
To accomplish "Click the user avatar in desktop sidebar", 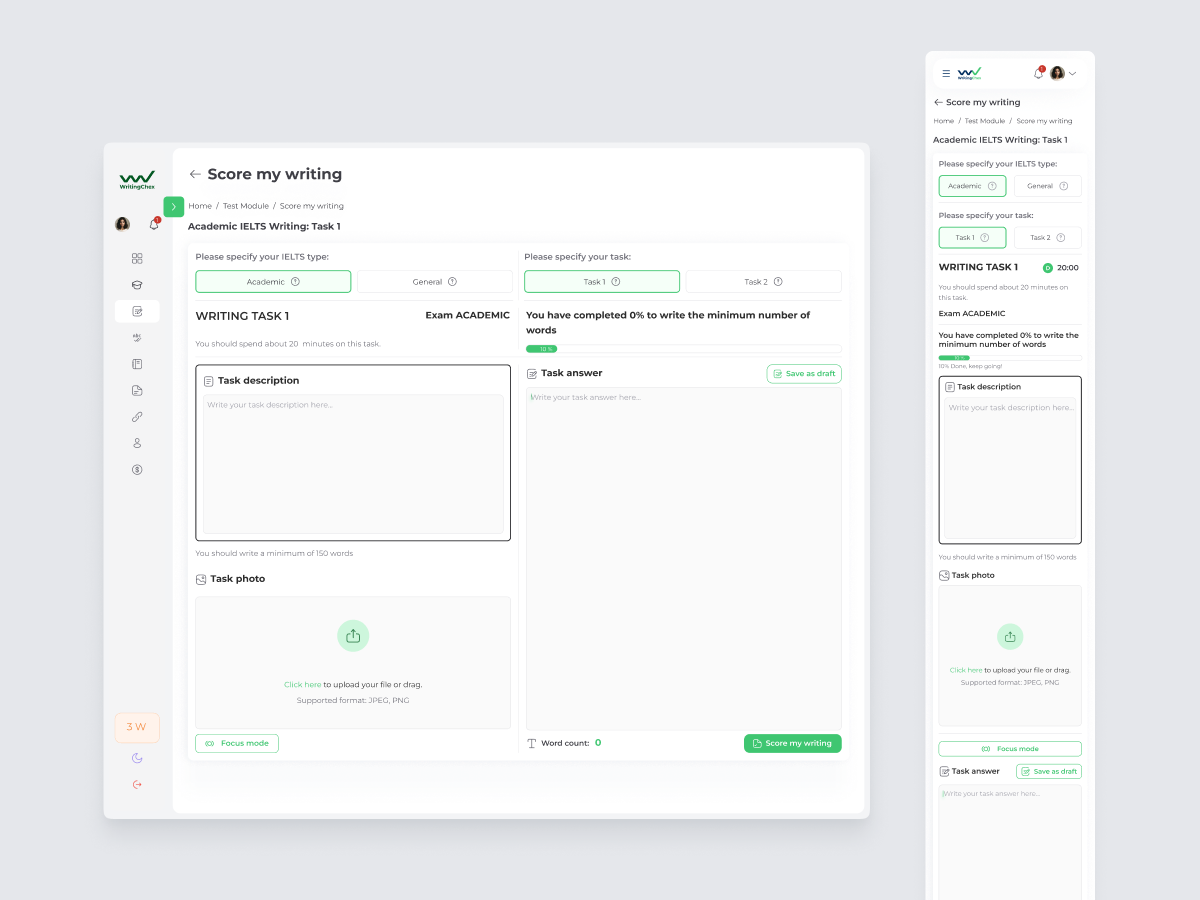I will click(122, 224).
